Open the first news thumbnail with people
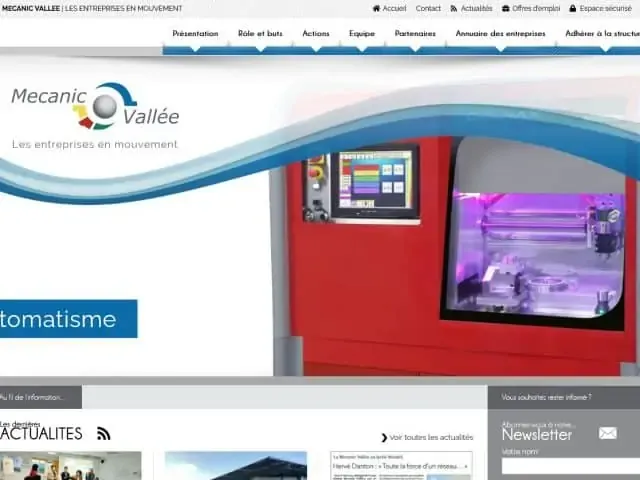Image resolution: width=640 pixels, height=480 pixels. click(x=70, y=466)
